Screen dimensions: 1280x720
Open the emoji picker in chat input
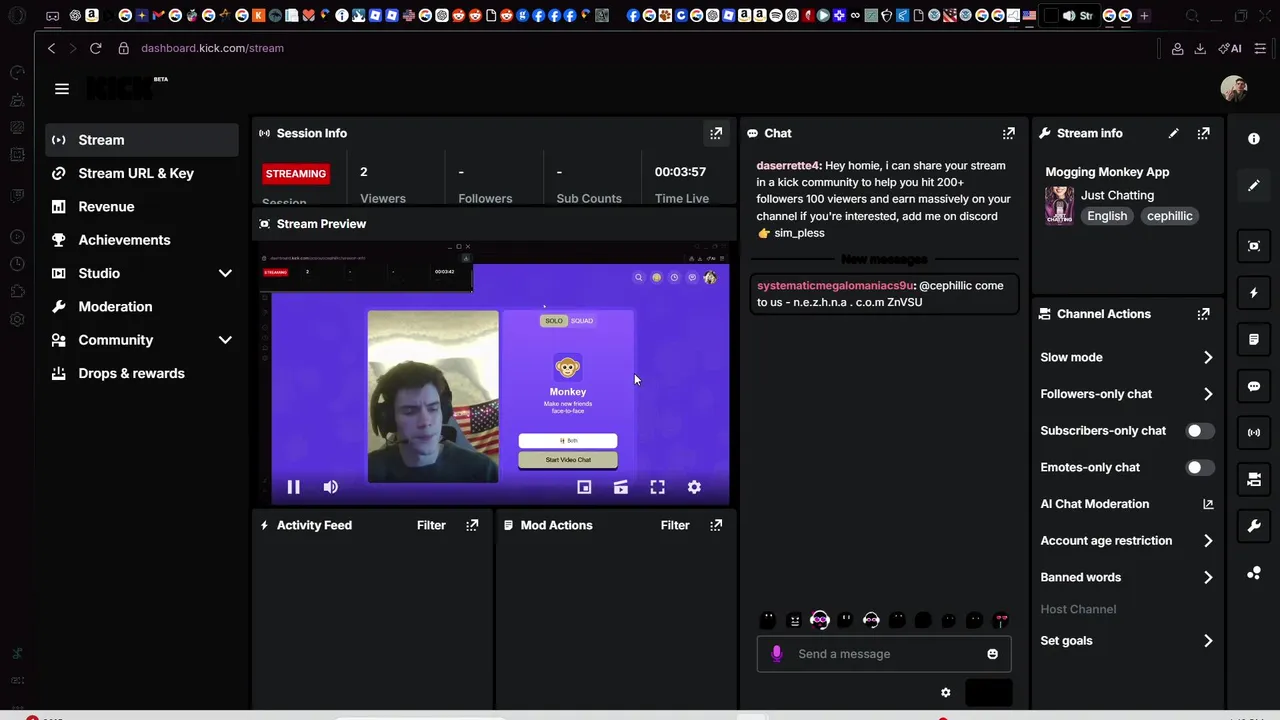(992, 654)
